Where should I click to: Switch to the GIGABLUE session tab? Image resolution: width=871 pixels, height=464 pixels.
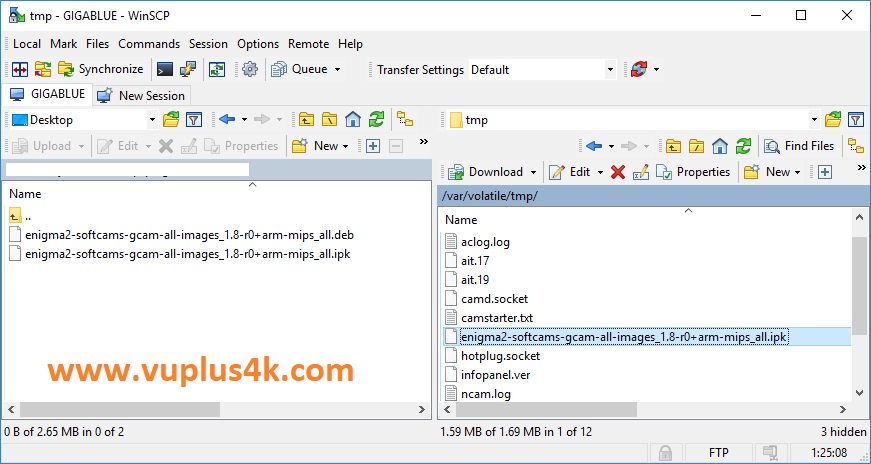pos(48,94)
